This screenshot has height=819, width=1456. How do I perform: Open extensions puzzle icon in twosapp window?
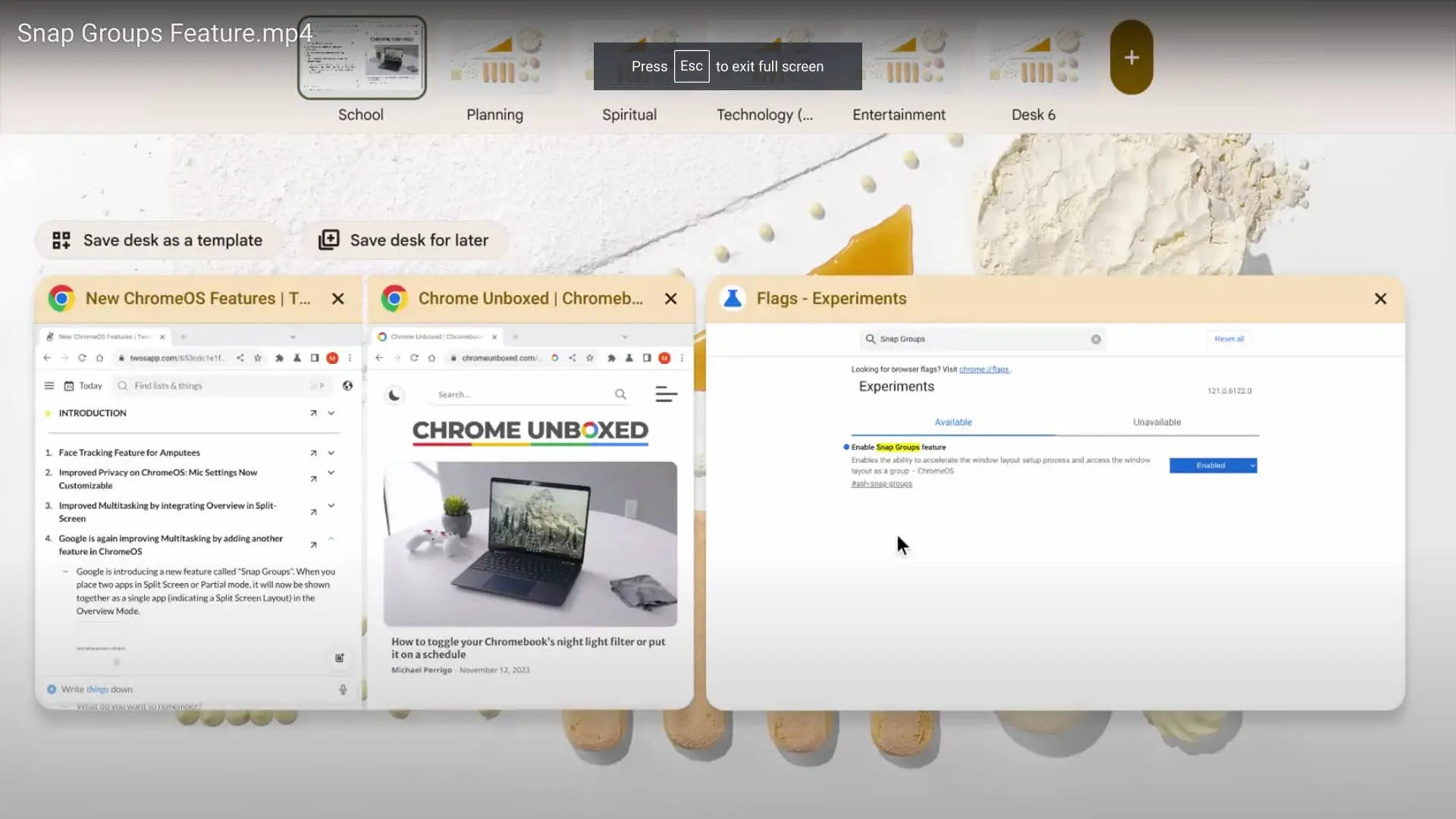(x=279, y=358)
